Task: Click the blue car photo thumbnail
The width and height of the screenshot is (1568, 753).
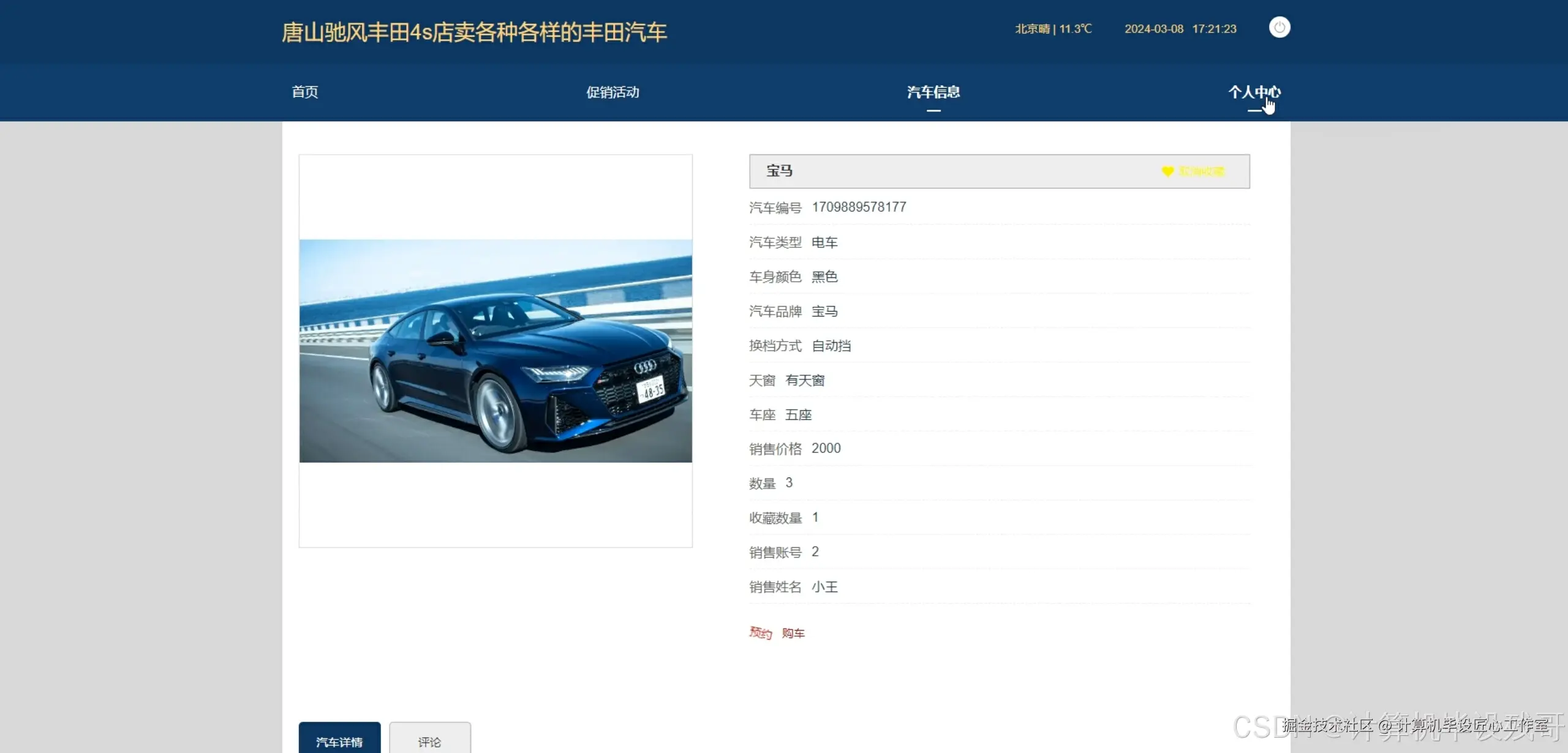Action: [494, 350]
